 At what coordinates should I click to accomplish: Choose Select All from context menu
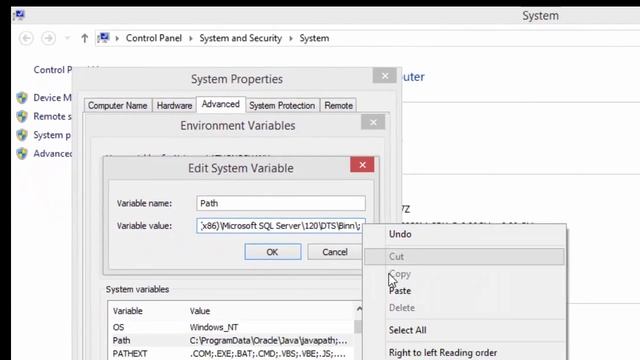(464, 330)
